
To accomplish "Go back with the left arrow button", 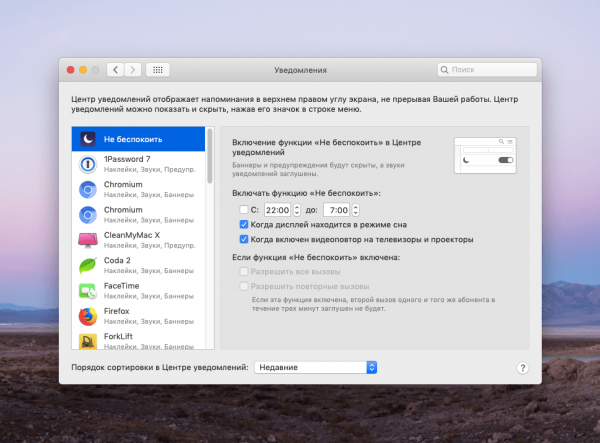I will 116,70.
